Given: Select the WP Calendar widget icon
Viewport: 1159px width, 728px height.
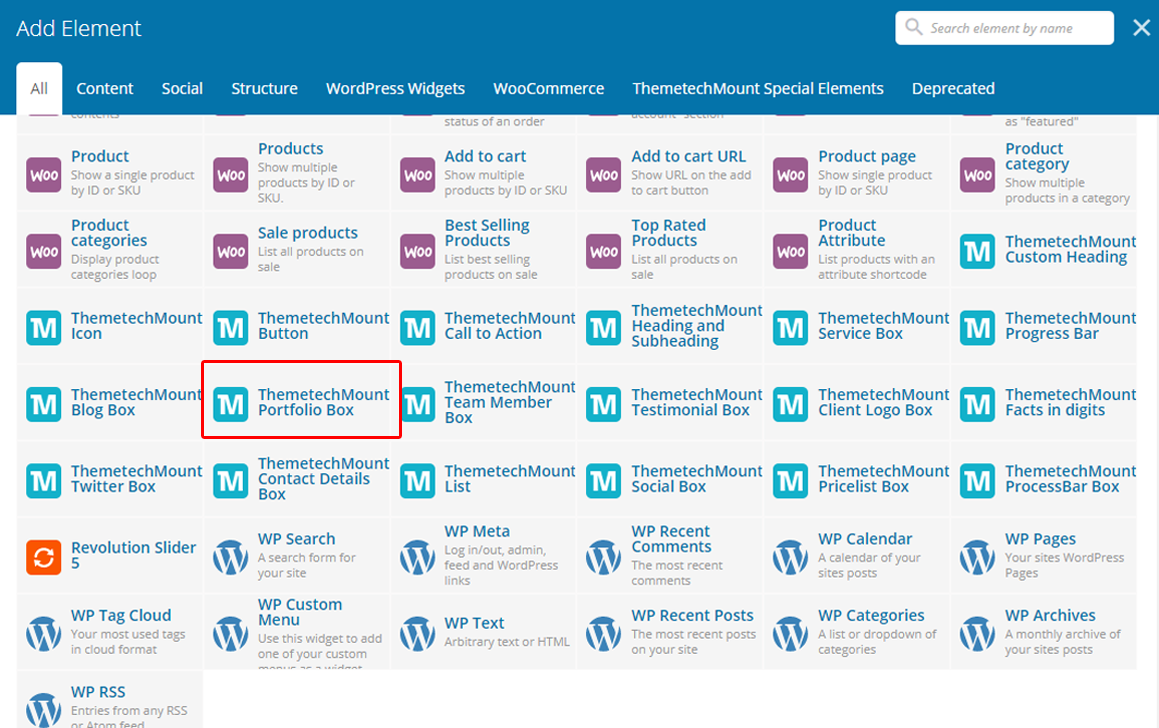Looking at the screenshot, I should pos(791,556).
